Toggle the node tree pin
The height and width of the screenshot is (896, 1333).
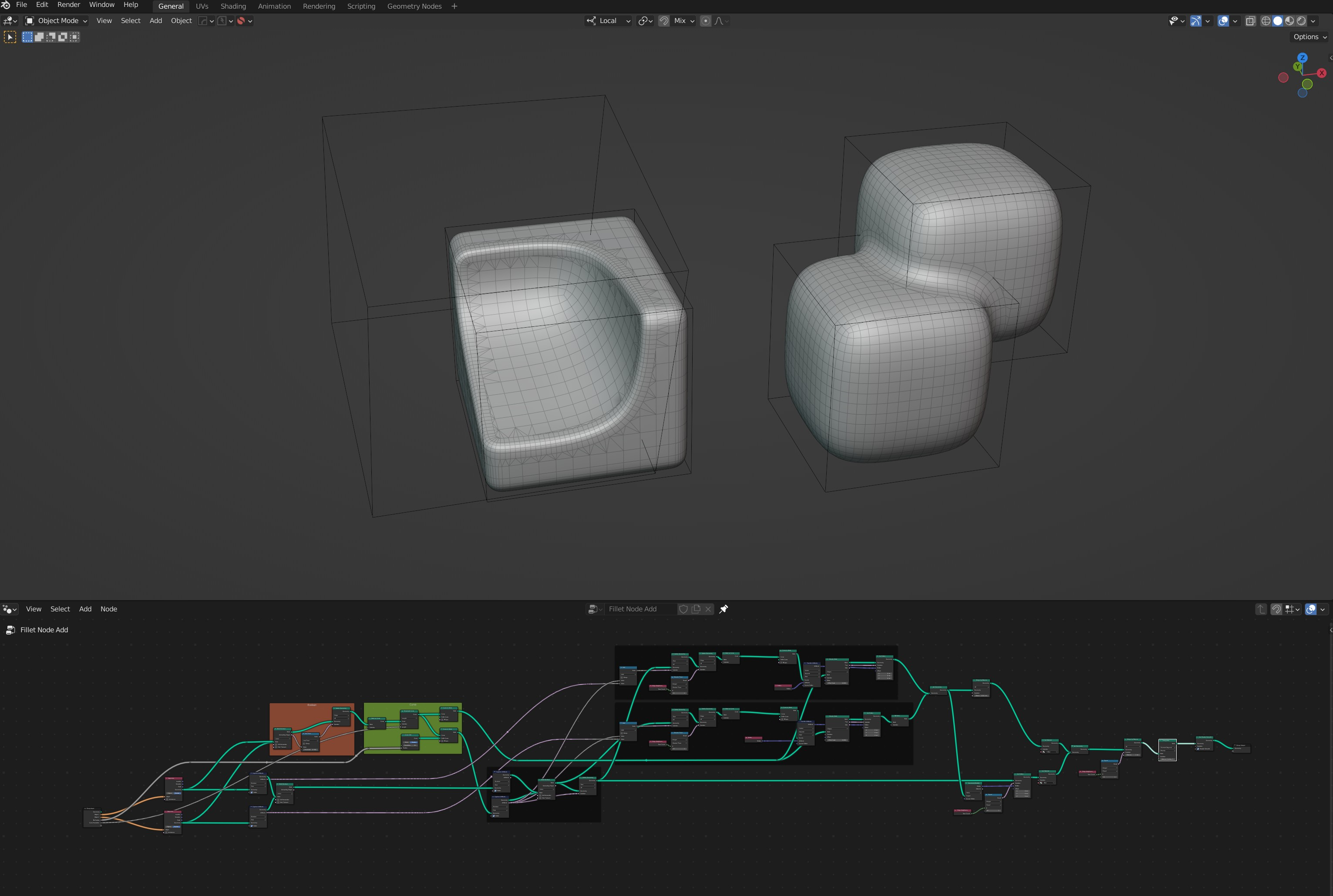tap(724, 609)
